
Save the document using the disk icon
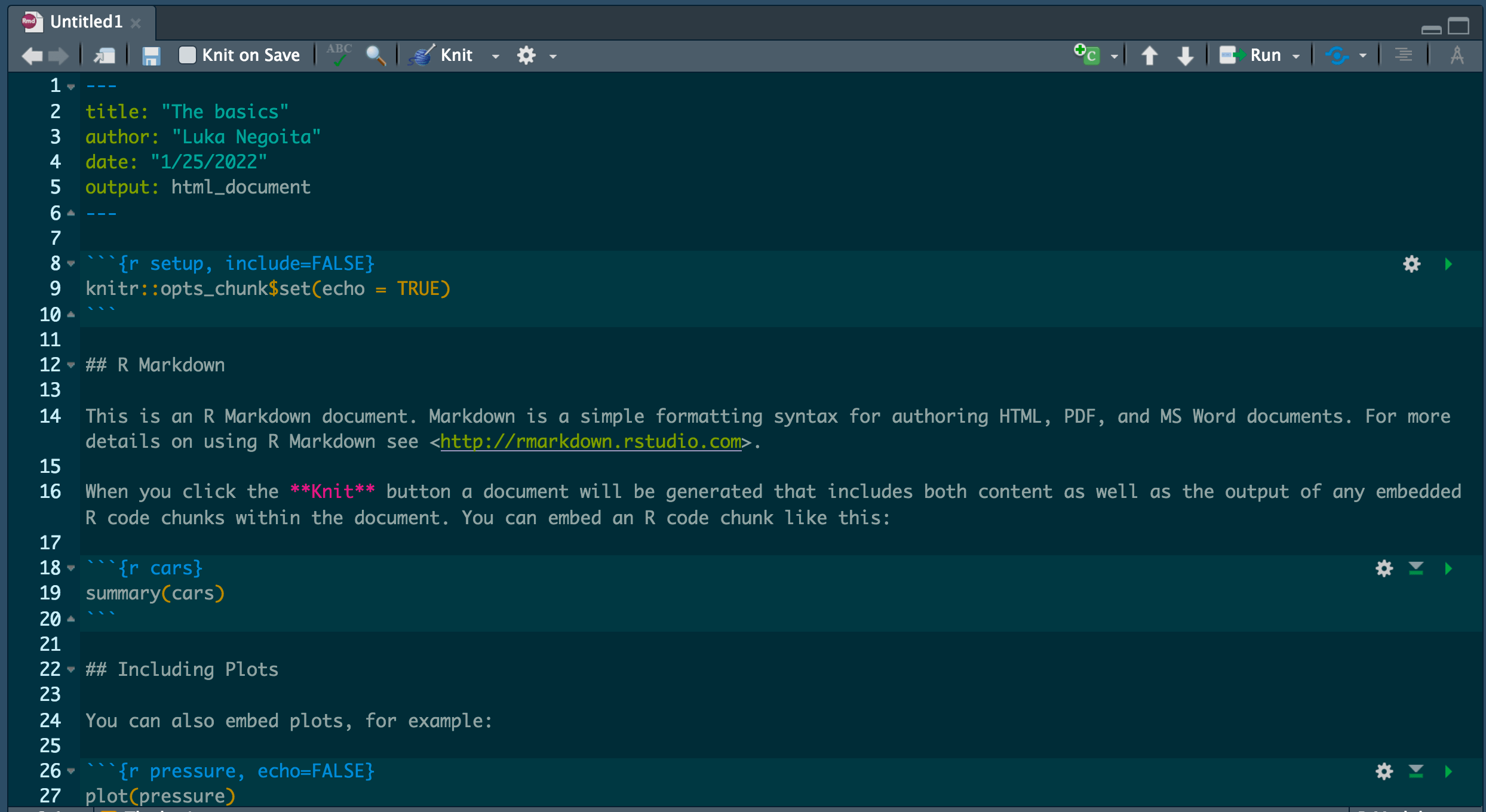151,55
